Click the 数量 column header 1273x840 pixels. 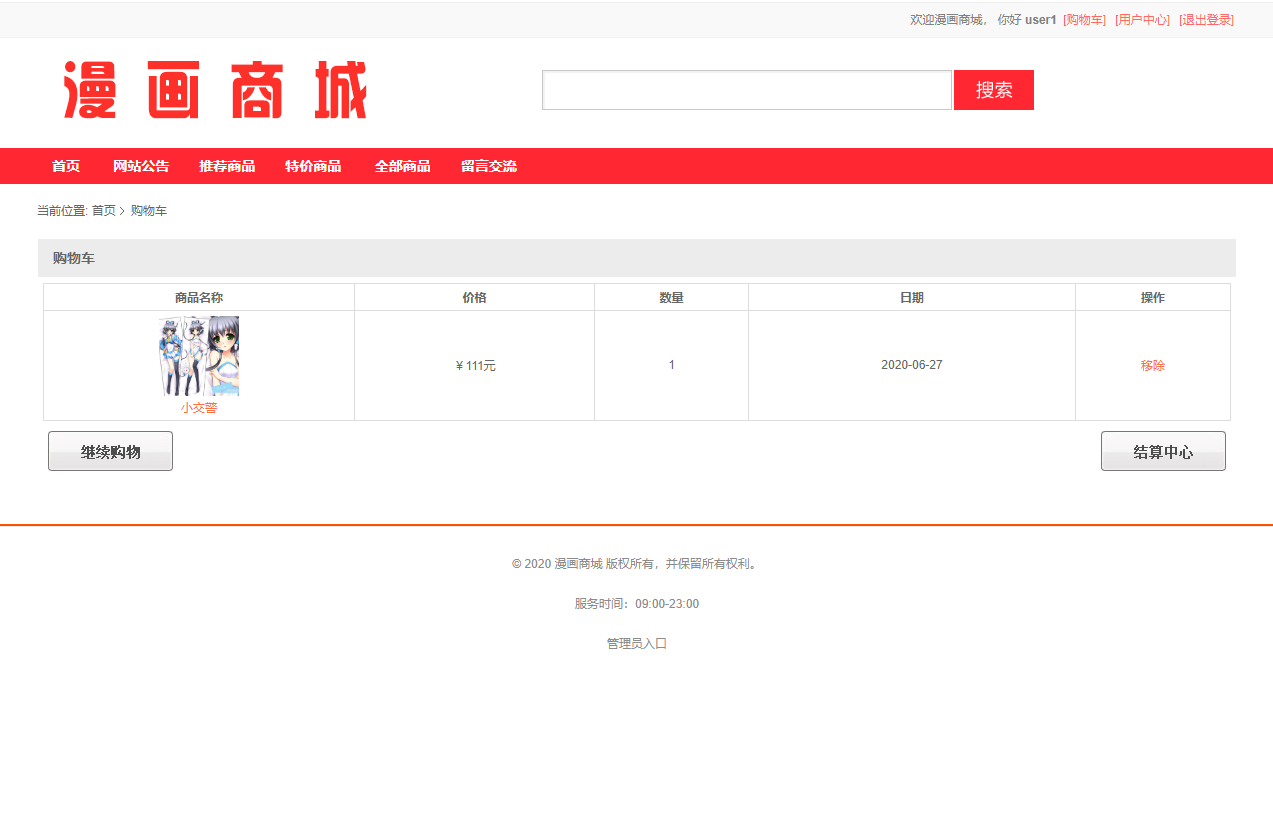point(672,298)
